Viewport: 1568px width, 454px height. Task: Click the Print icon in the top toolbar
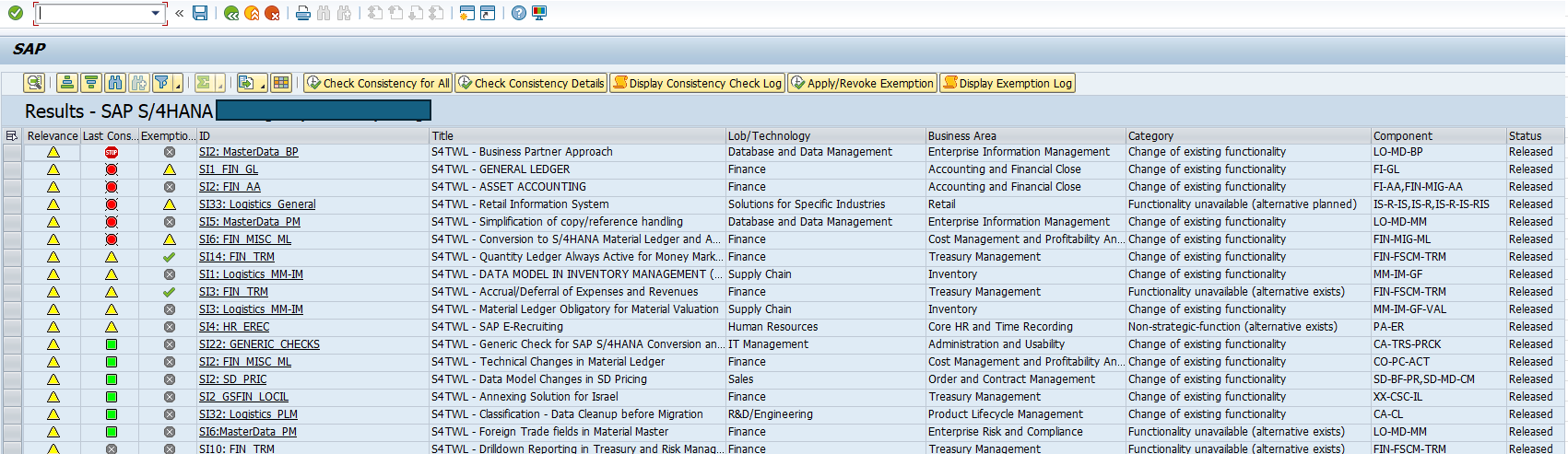(302, 13)
